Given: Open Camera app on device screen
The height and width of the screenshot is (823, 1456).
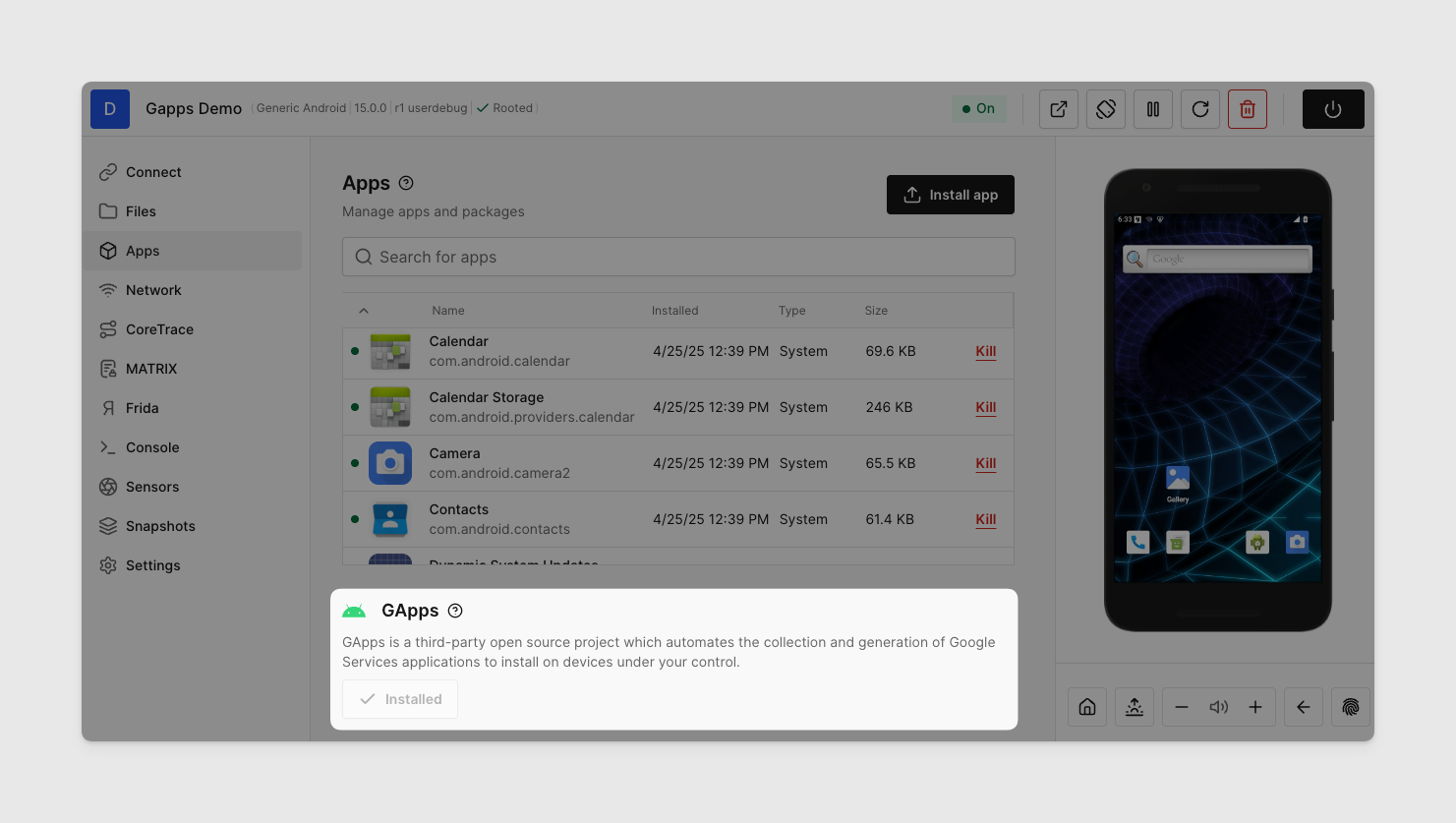Looking at the screenshot, I should 1298,542.
